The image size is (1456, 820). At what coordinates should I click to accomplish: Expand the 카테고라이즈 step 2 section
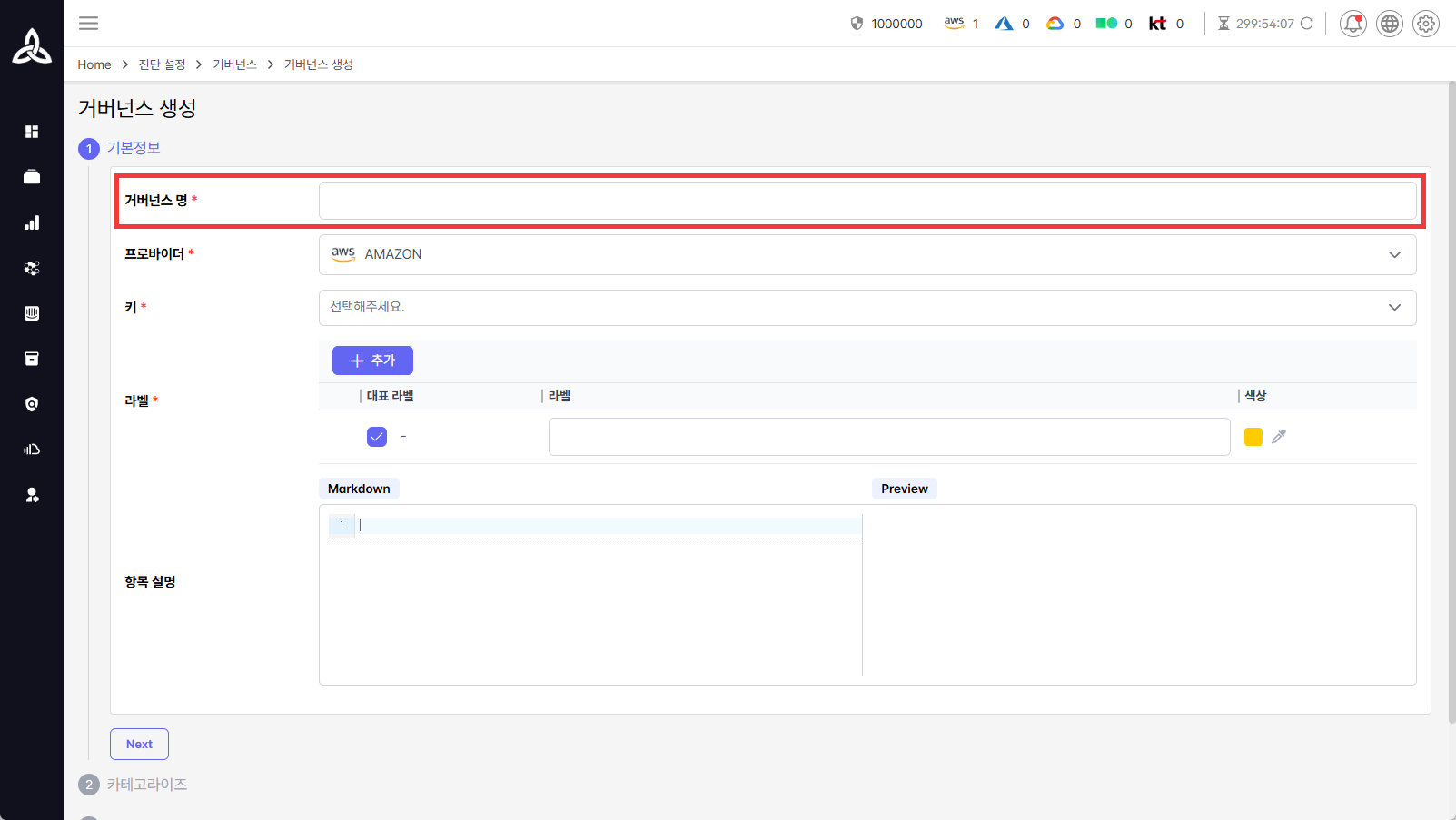(x=146, y=785)
